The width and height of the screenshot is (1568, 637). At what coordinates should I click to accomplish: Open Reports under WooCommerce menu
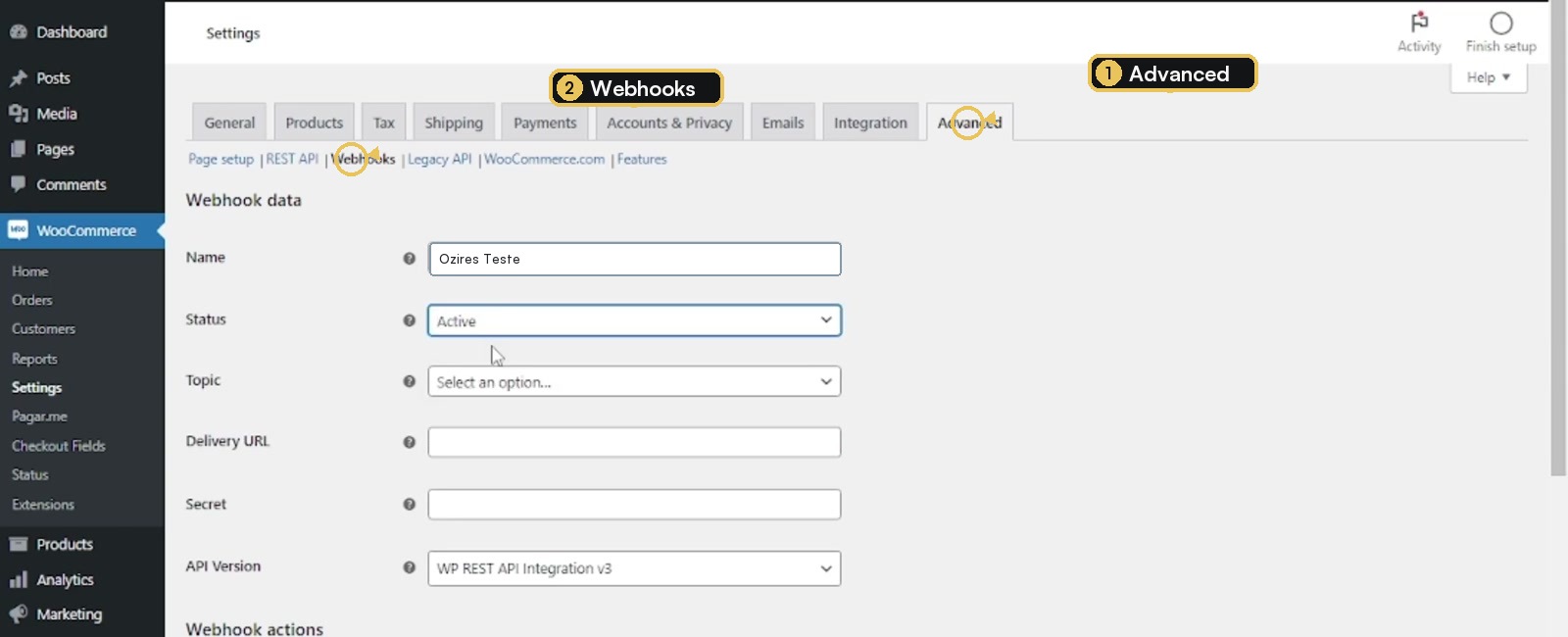[x=34, y=359]
